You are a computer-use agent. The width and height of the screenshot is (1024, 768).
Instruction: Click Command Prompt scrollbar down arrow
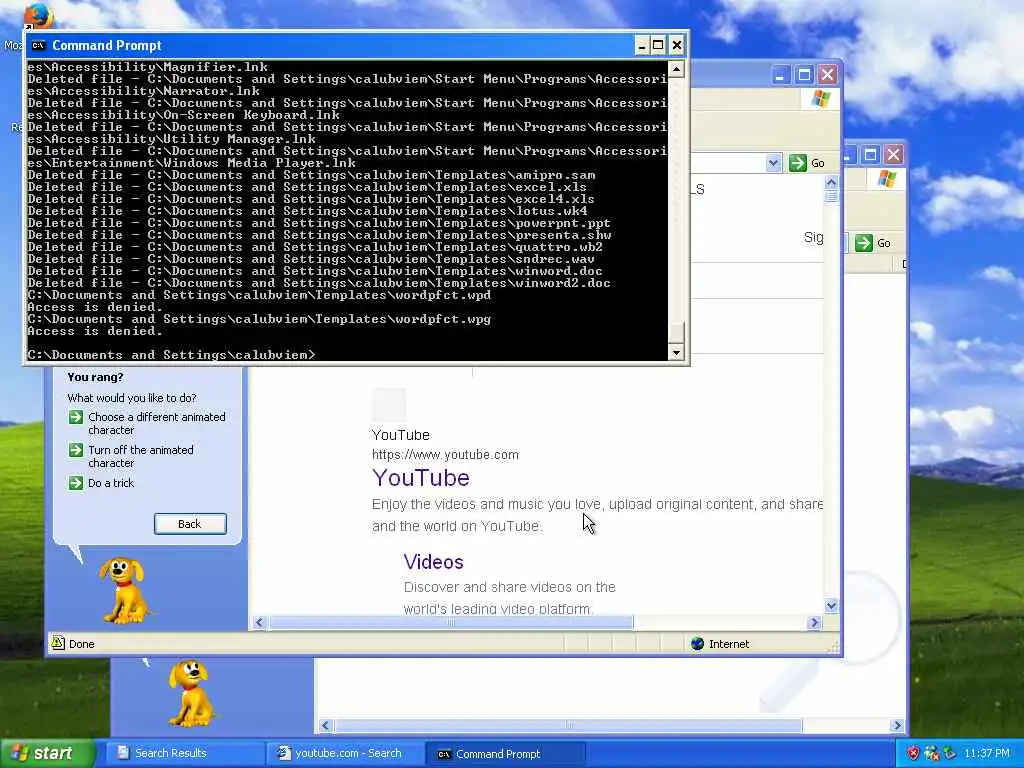coord(676,353)
